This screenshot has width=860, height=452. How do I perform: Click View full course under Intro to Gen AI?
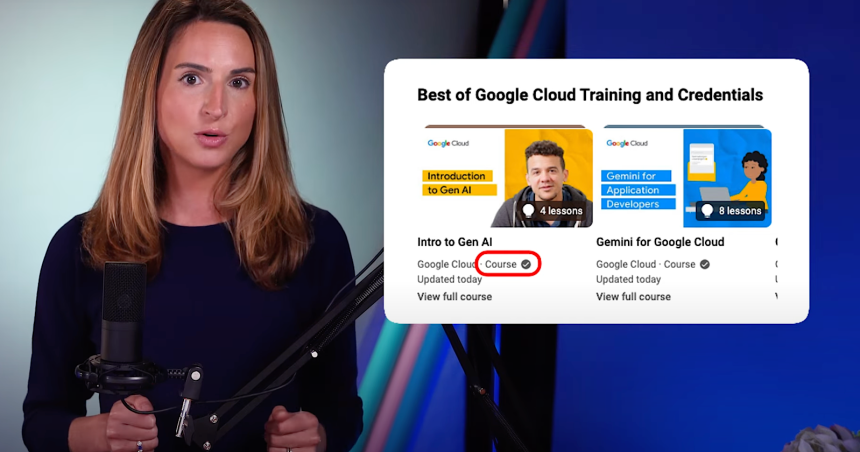click(454, 297)
